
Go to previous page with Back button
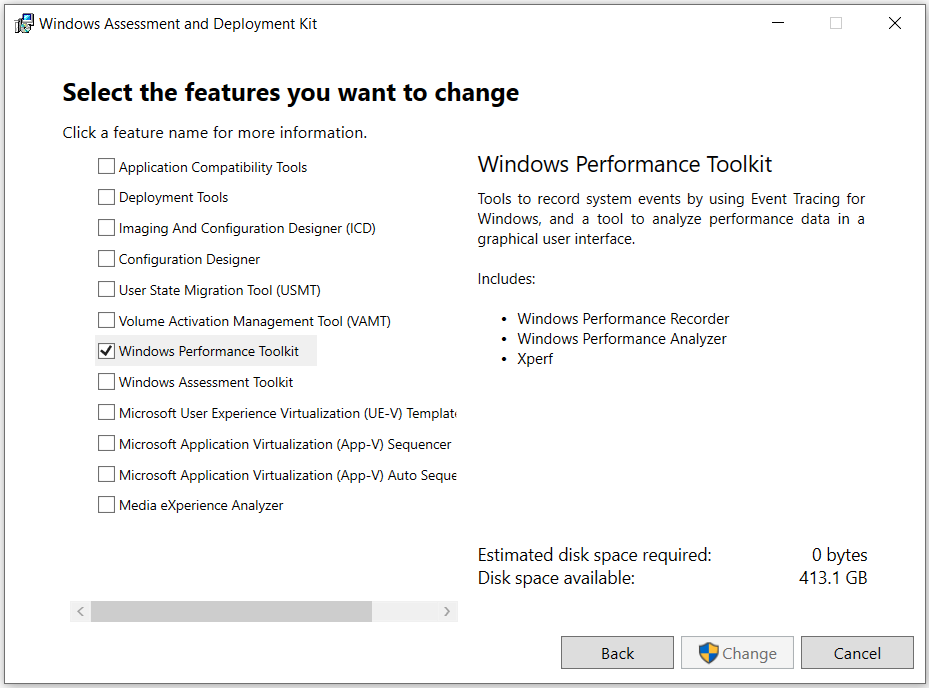point(617,653)
